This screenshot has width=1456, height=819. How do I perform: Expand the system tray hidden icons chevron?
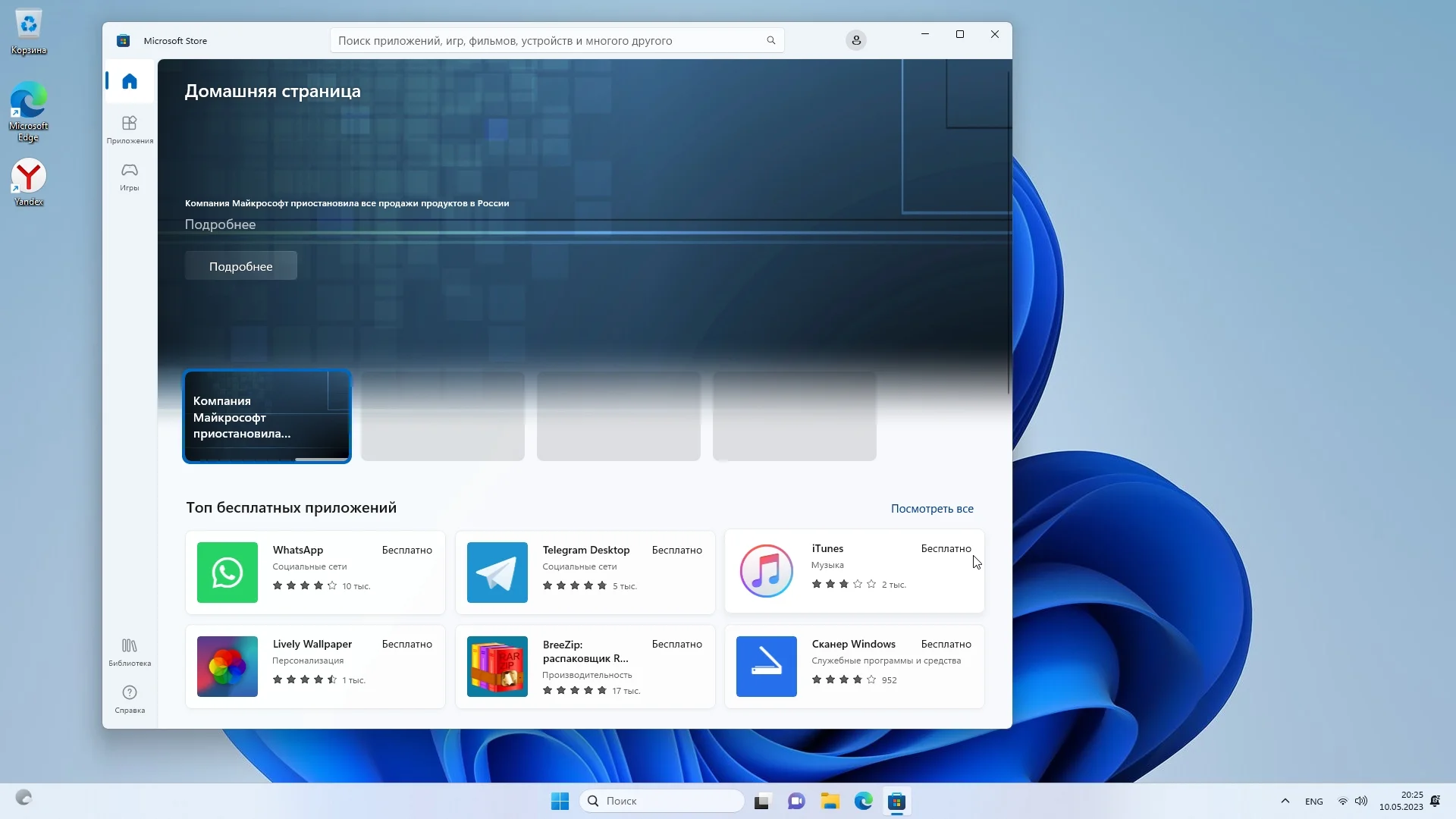(x=1285, y=802)
